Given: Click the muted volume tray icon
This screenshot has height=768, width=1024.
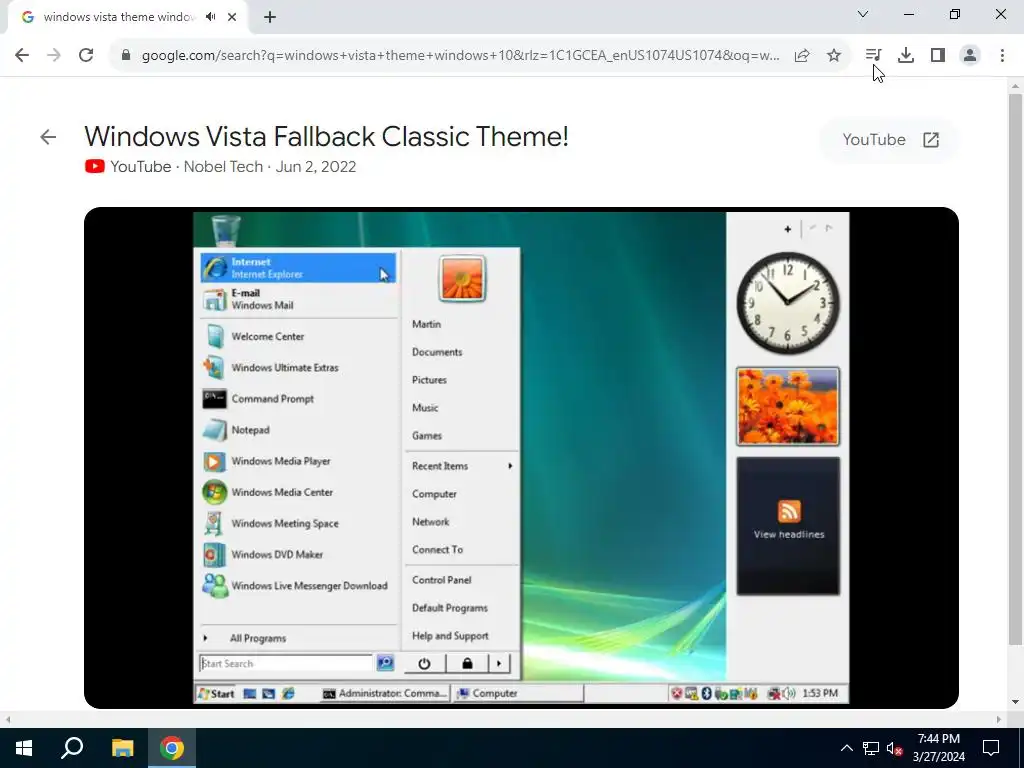Looking at the screenshot, I should pyautogui.click(x=894, y=748).
